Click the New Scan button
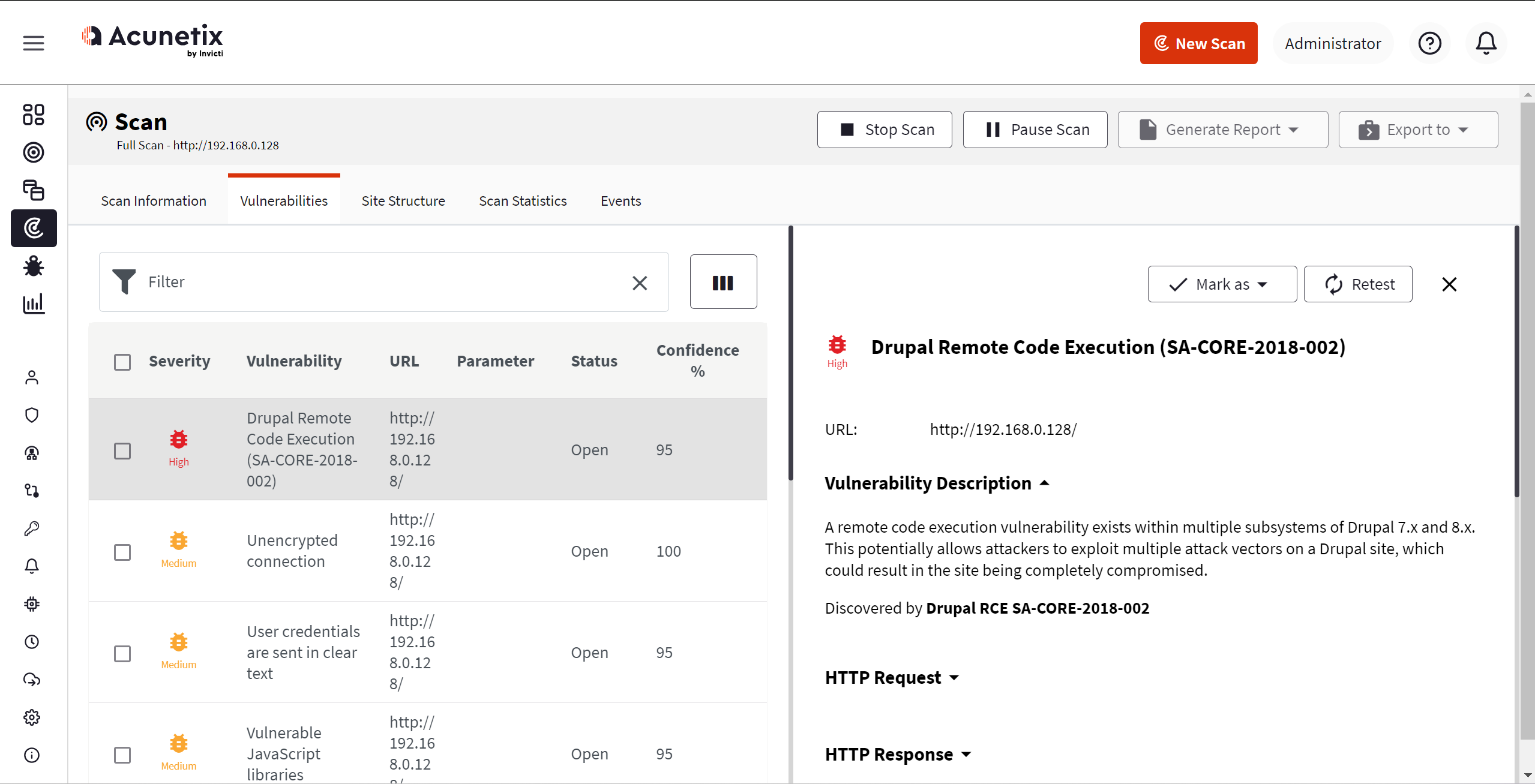The height and width of the screenshot is (784, 1535). click(x=1198, y=43)
